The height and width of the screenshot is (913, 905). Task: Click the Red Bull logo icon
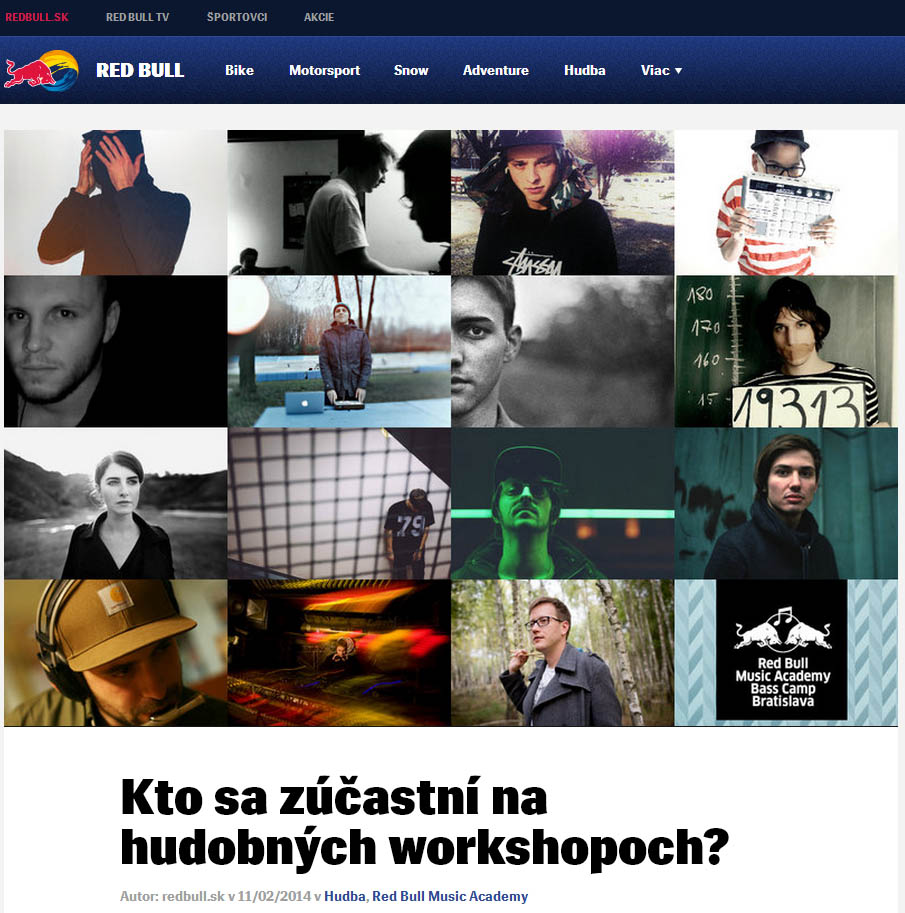click(x=41, y=70)
